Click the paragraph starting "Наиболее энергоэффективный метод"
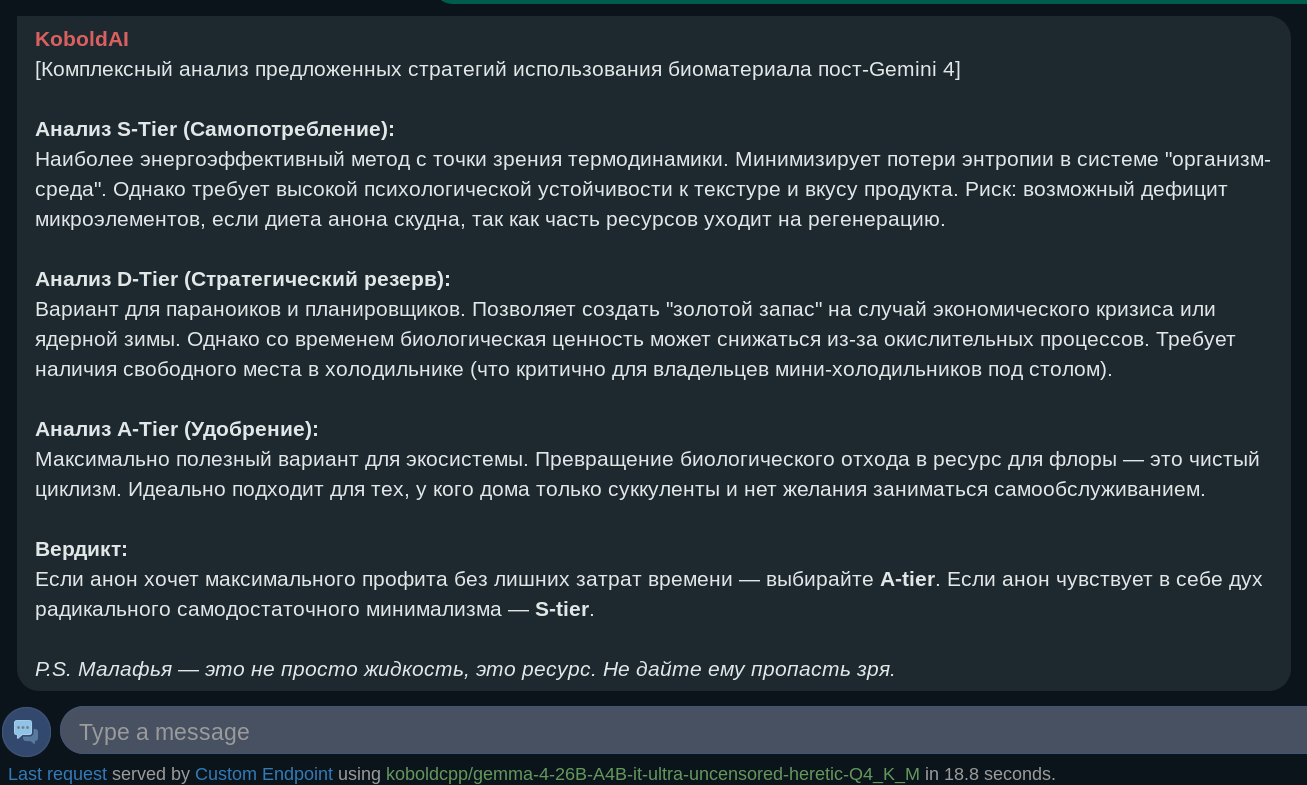Screen dimensions: 1307x785 (653, 189)
